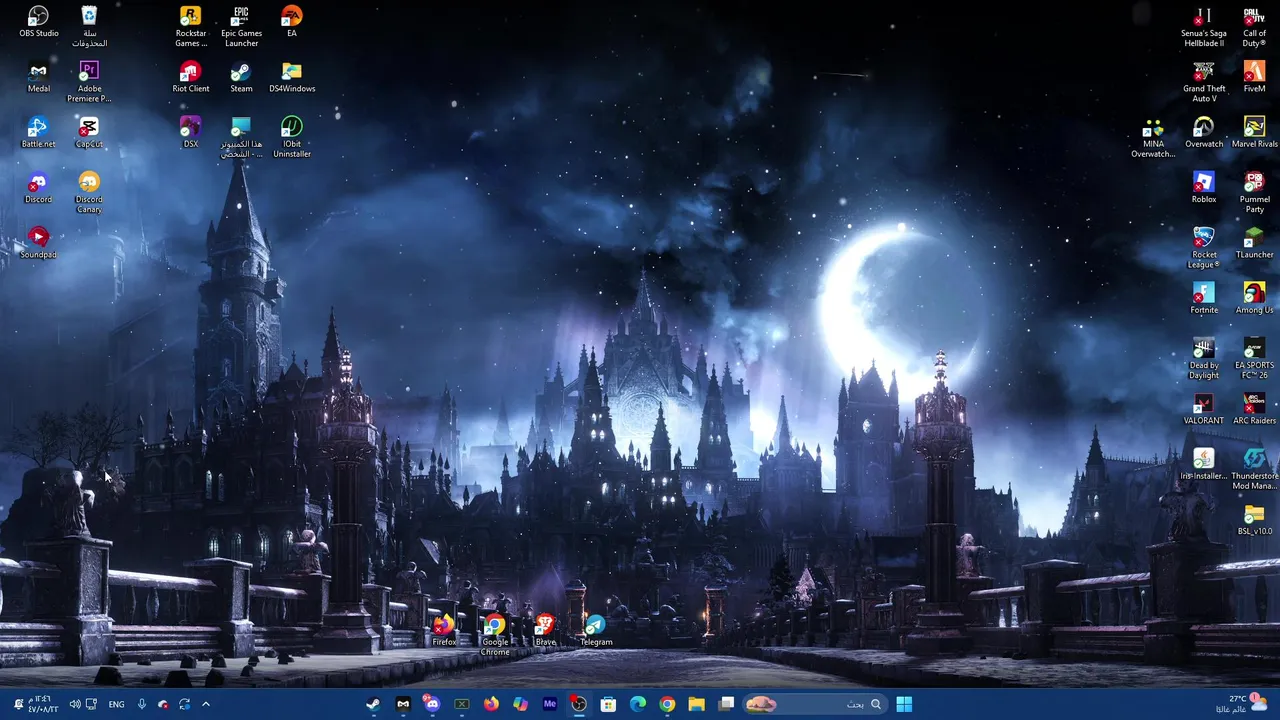
Task: Switch to Steam in the taskbar
Action: coord(372,704)
